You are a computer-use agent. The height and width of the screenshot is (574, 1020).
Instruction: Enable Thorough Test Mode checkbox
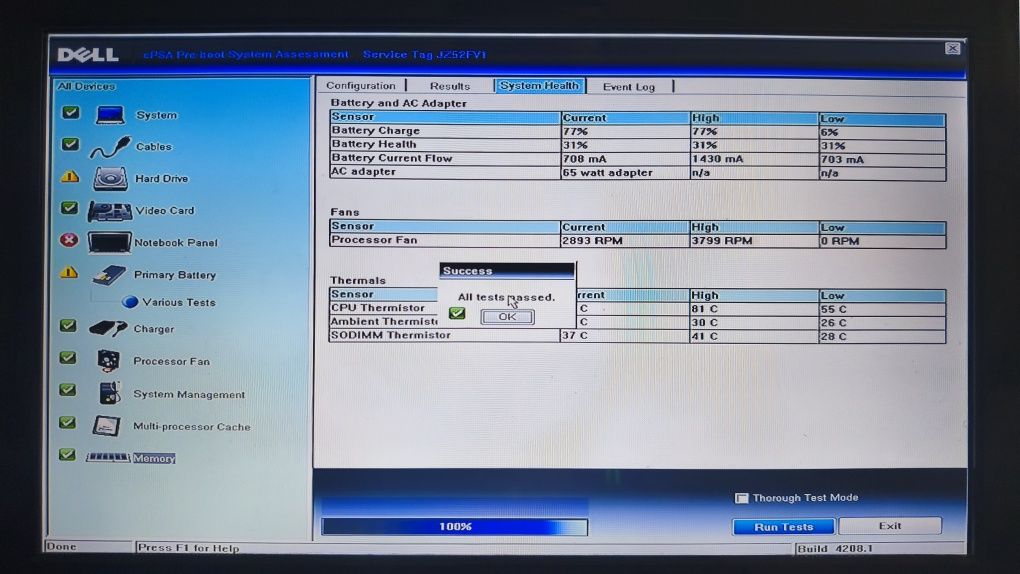click(x=742, y=498)
